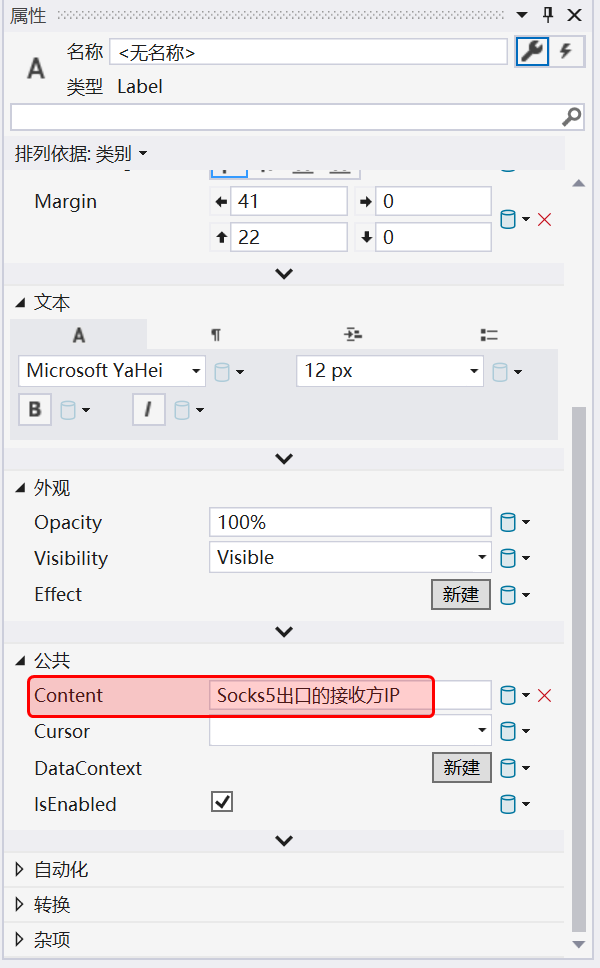Toggle Italic font style button
Image resolution: width=600 pixels, height=968 pixels.
pyautogui.click(x=149, y=409)
